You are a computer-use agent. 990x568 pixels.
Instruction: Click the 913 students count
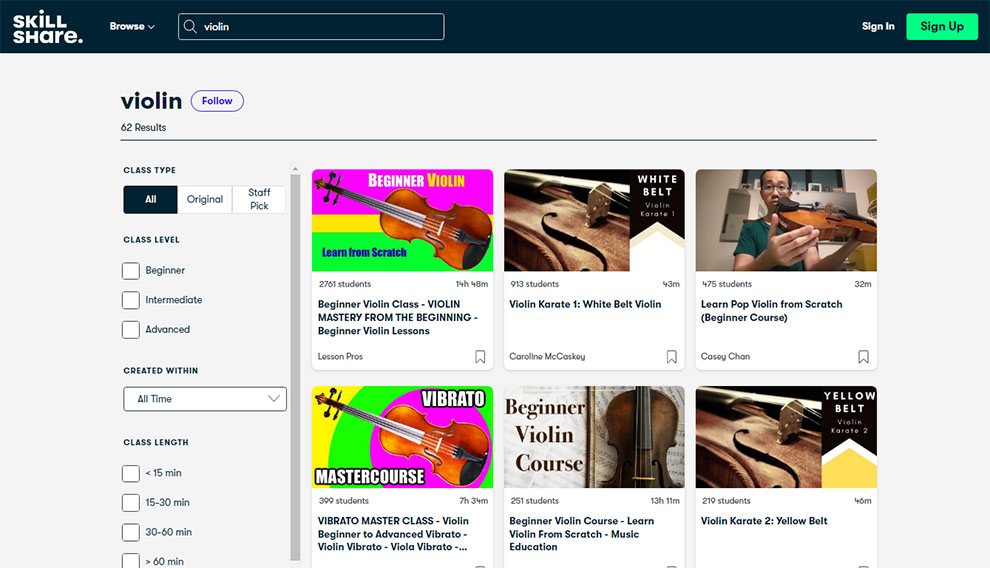pos(534,284)
